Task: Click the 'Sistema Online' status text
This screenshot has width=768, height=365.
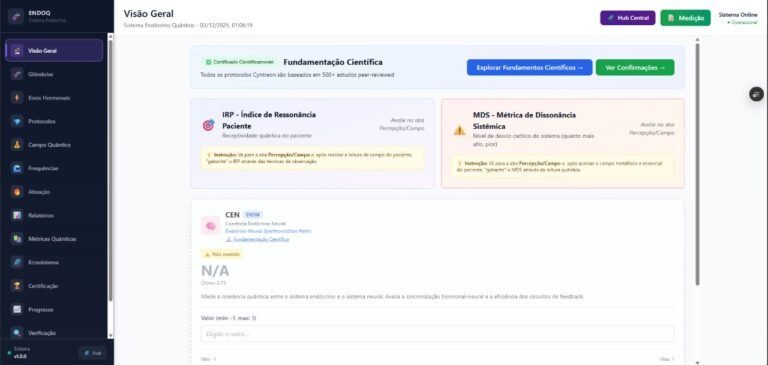Action: point(738,15)
